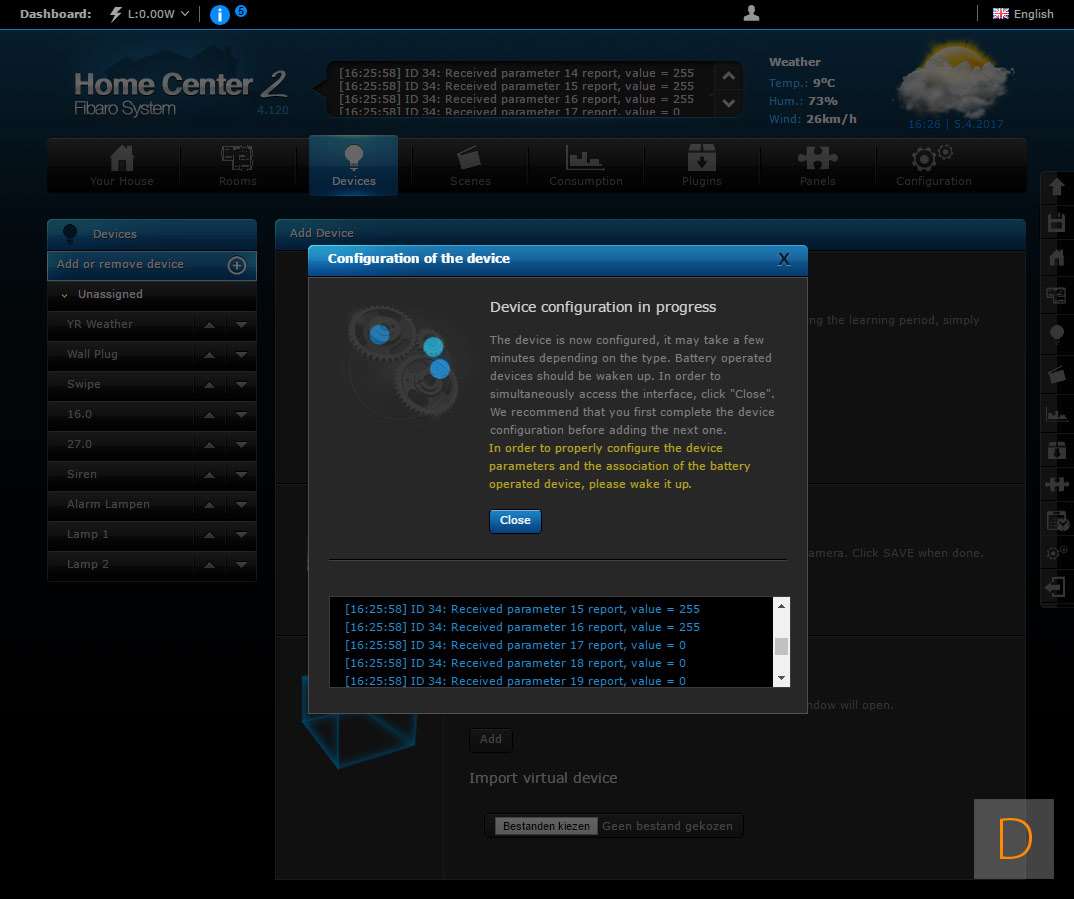
Task: Click dialog log scrollbar up arrow
Action: pyautogui.click(x=781, y=606)
